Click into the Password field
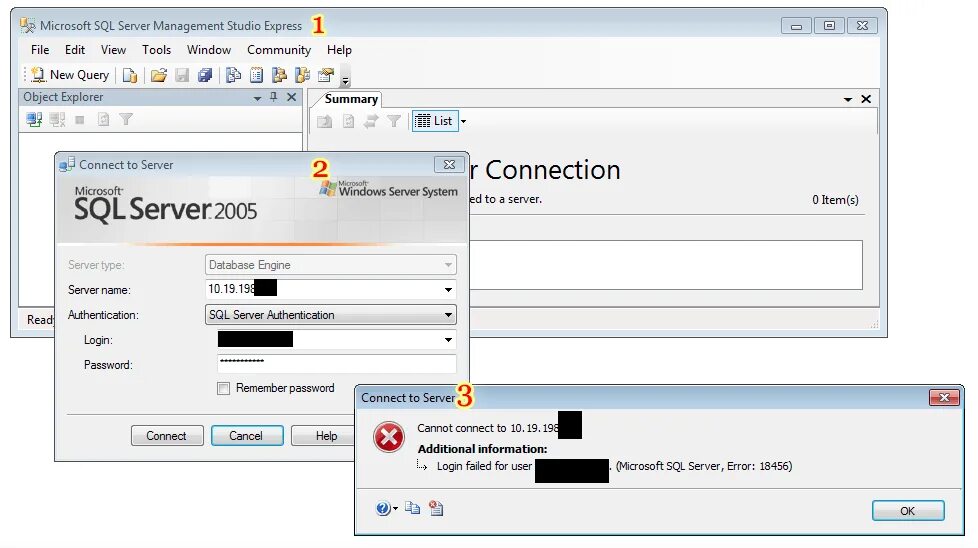 (x=337, y=364)
